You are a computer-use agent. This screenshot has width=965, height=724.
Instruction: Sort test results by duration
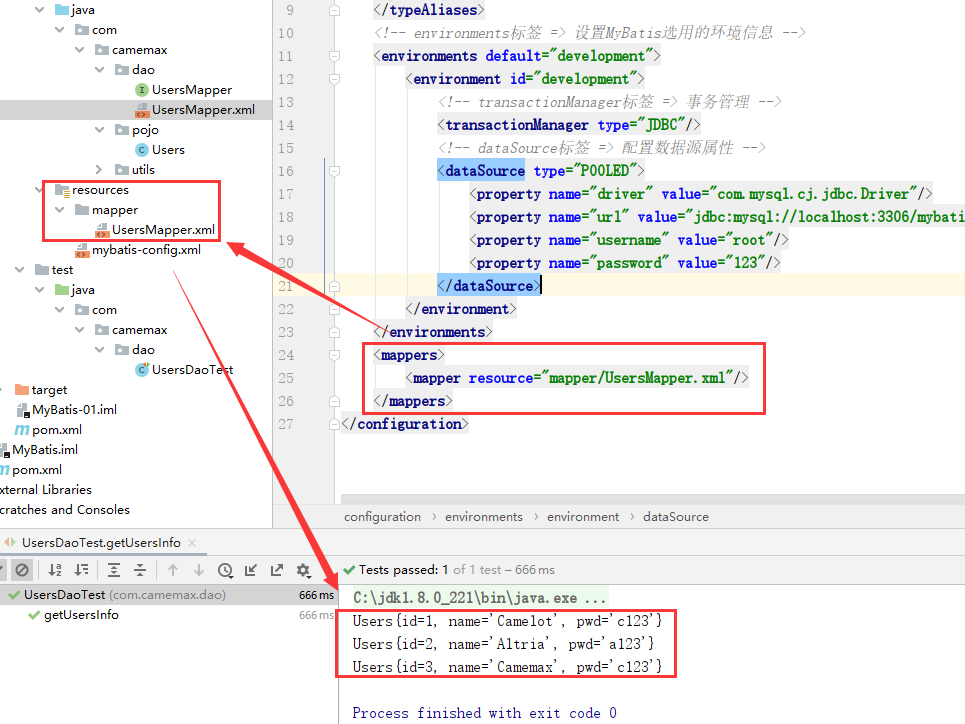click(81, 570)
